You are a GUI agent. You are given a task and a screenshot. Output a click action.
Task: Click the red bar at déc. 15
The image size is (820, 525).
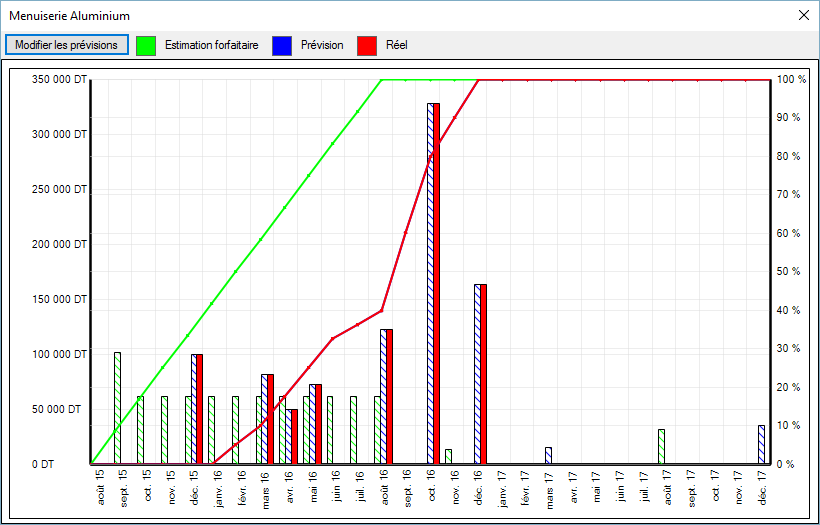(x=200, y=409)
